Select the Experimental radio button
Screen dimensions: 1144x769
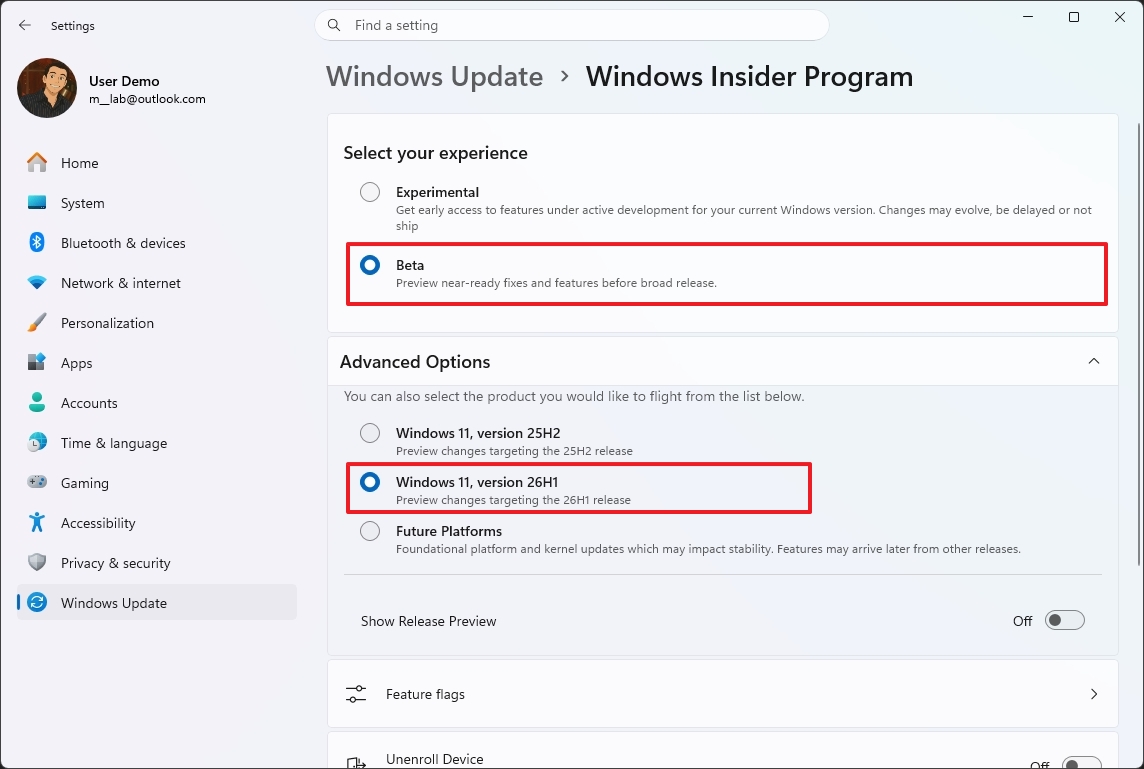(370, 192)
